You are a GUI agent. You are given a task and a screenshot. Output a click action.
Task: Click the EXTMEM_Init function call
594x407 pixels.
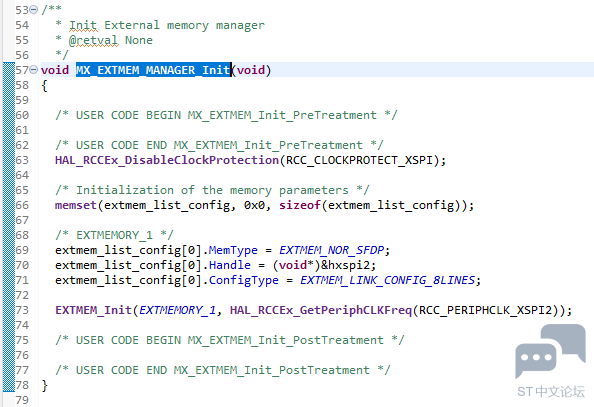(93, 310)
